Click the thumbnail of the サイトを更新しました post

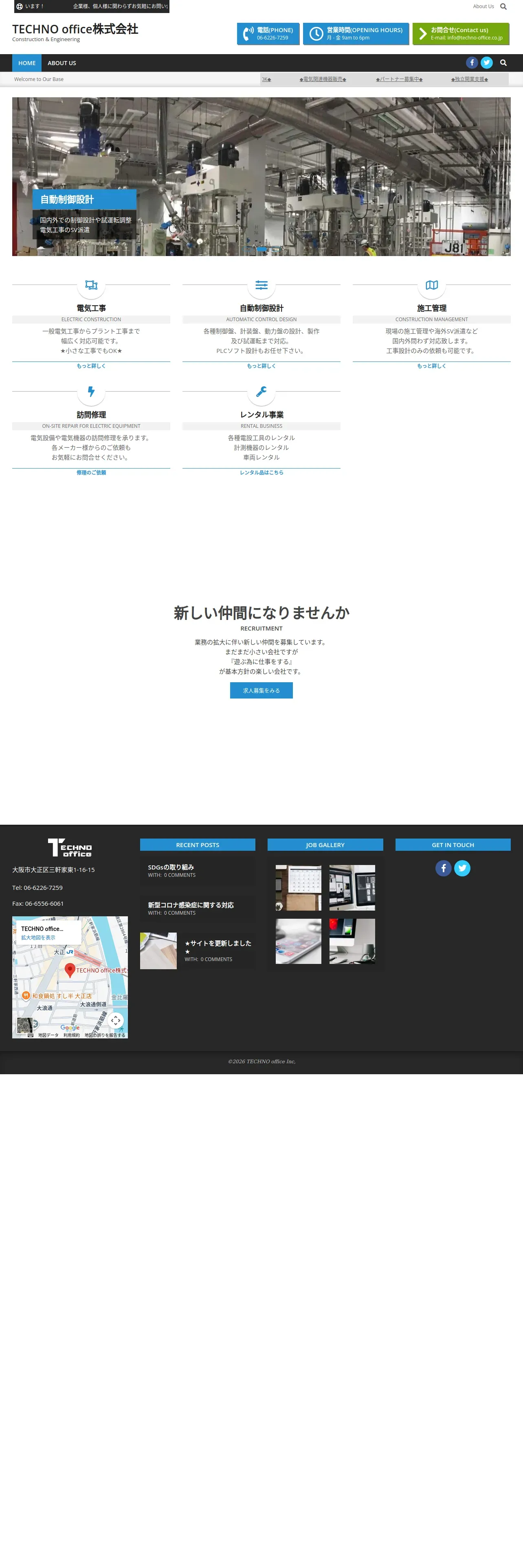158,951
